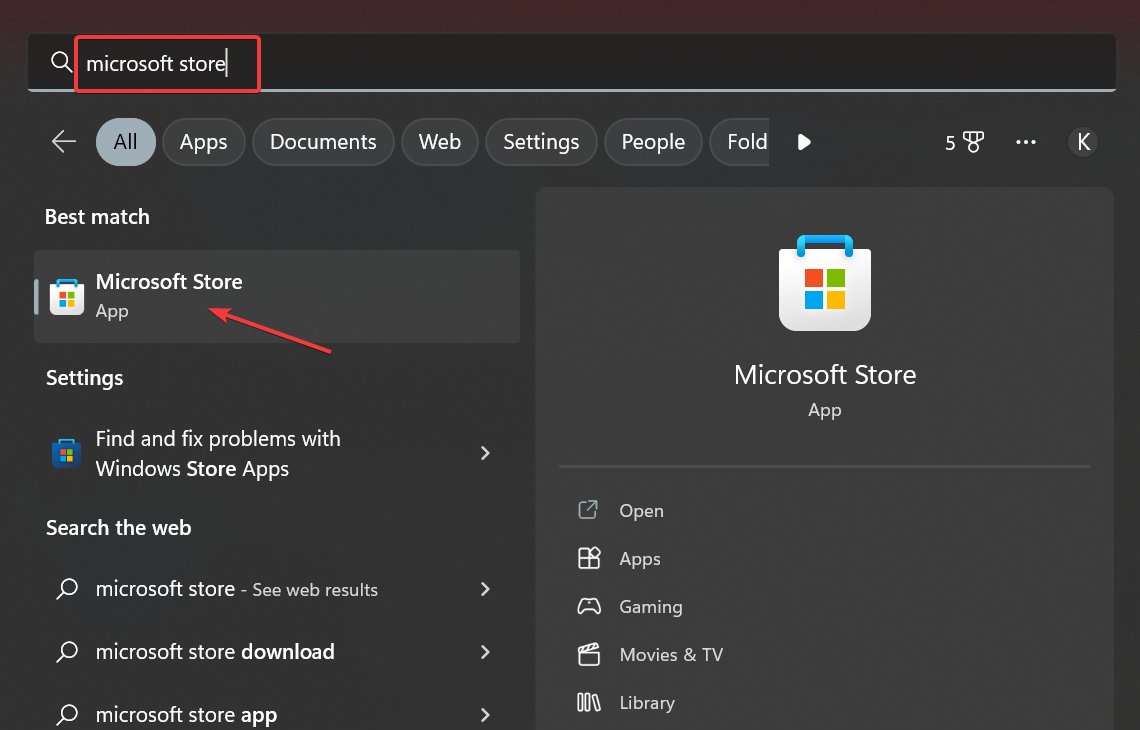
Task: Expand chevron for microsoft store app
Action: 485,714
